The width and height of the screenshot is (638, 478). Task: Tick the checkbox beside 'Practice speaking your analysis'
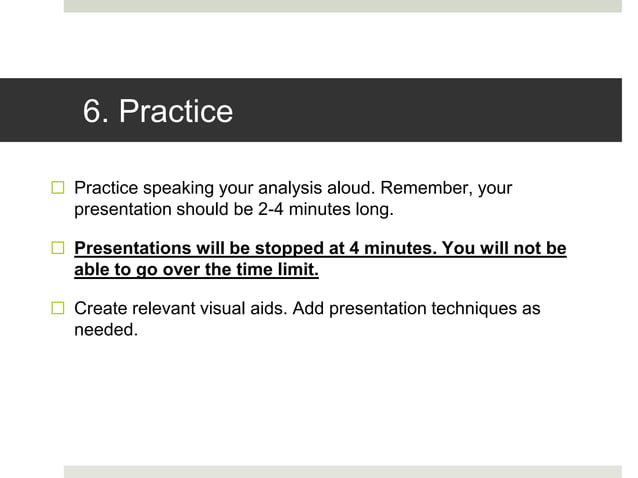pyautogui.click(x=58, y=188)
